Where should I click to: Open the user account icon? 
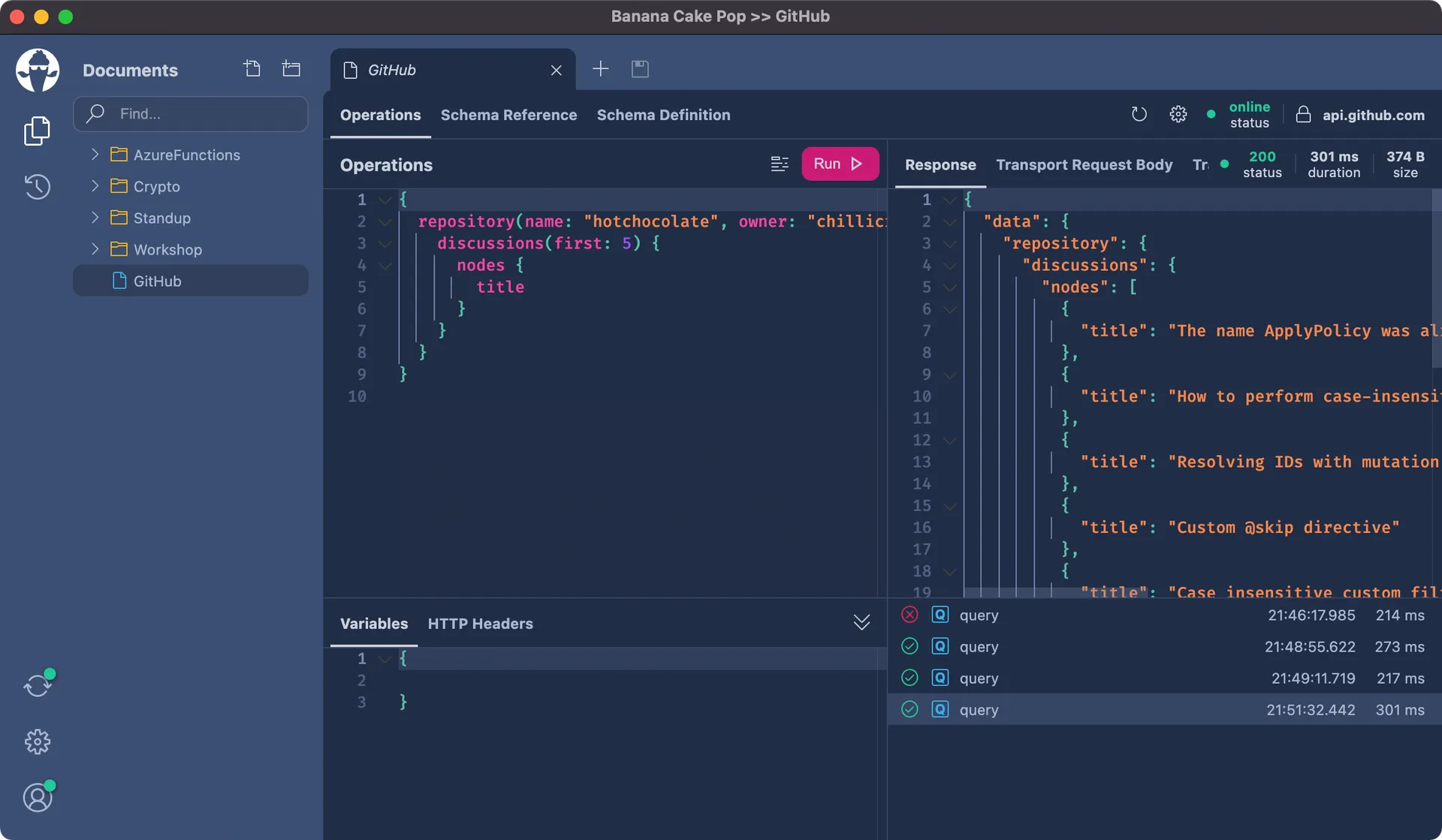click(38, 796)
